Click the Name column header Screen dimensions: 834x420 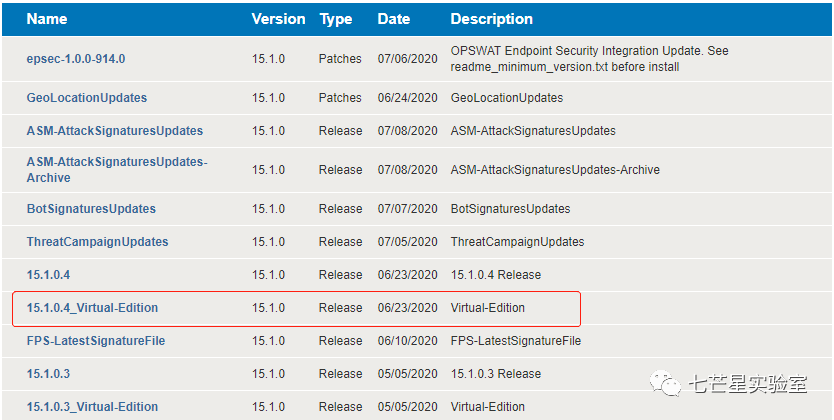tap(49, 19)
